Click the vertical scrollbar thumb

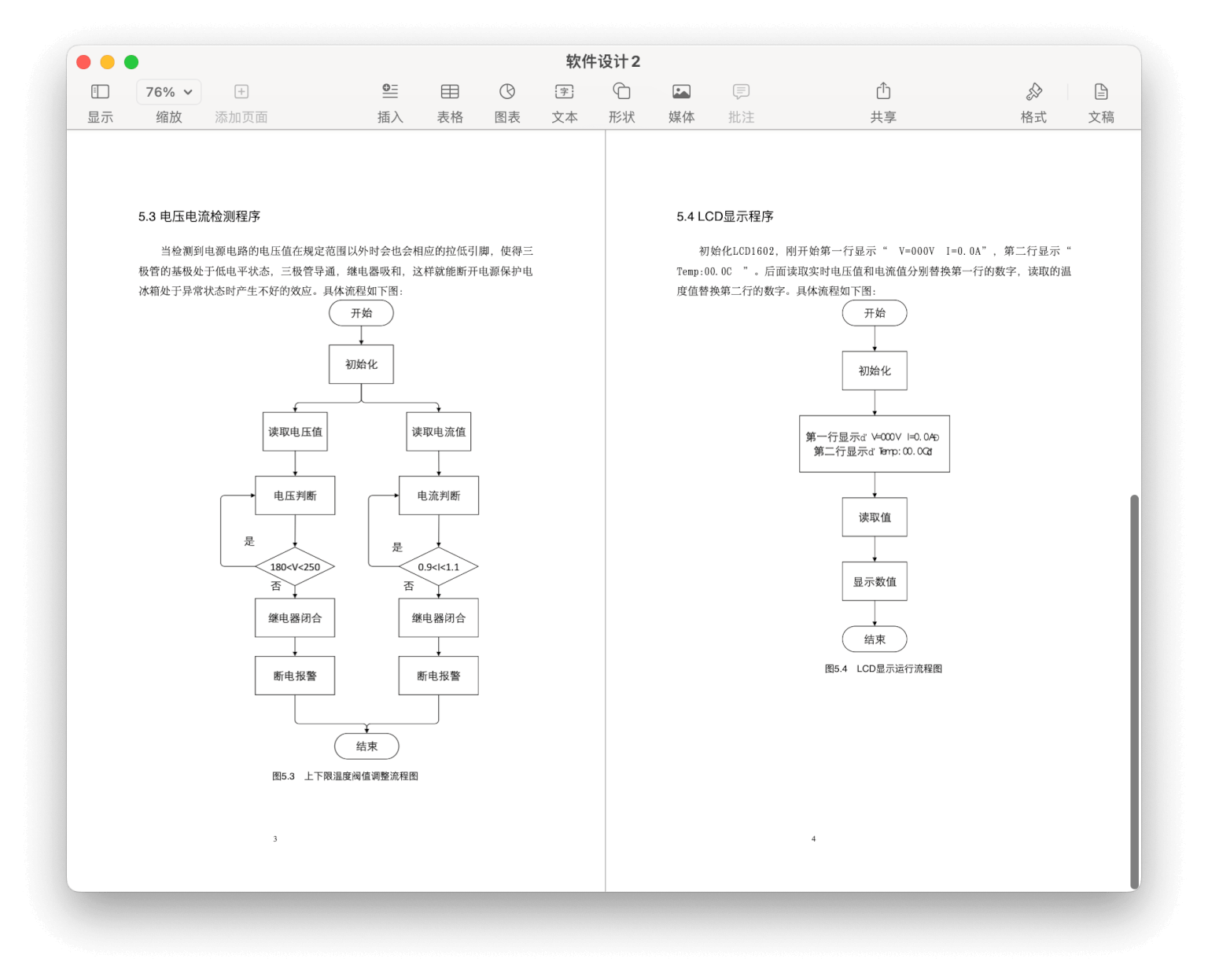coord(1134,692)
